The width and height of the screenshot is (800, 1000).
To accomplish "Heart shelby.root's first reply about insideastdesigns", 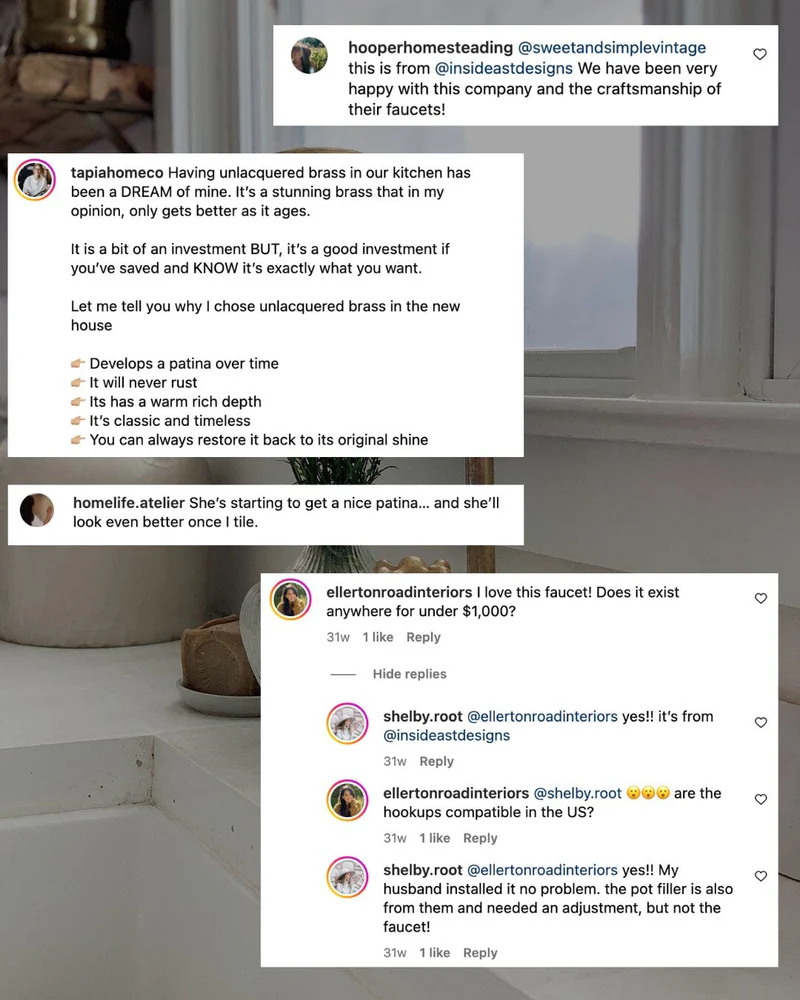I will pos(760,723).
